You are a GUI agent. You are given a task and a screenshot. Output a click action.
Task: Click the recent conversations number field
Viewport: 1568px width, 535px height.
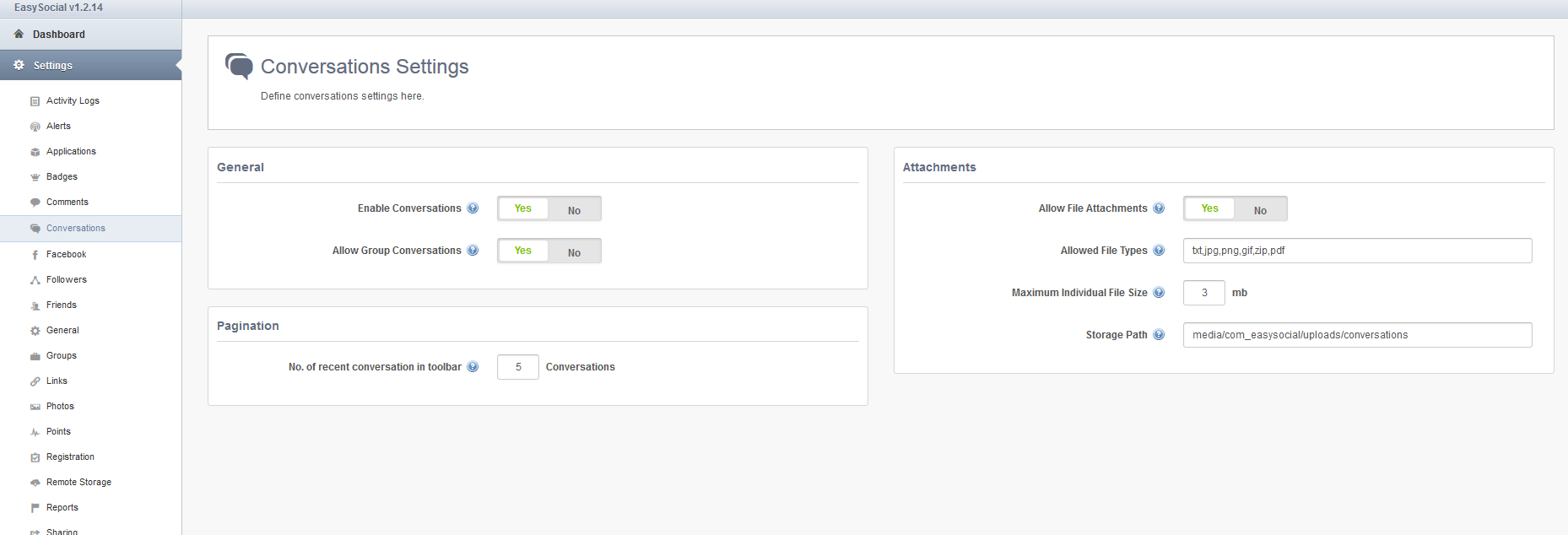click(x=517, y=367)
